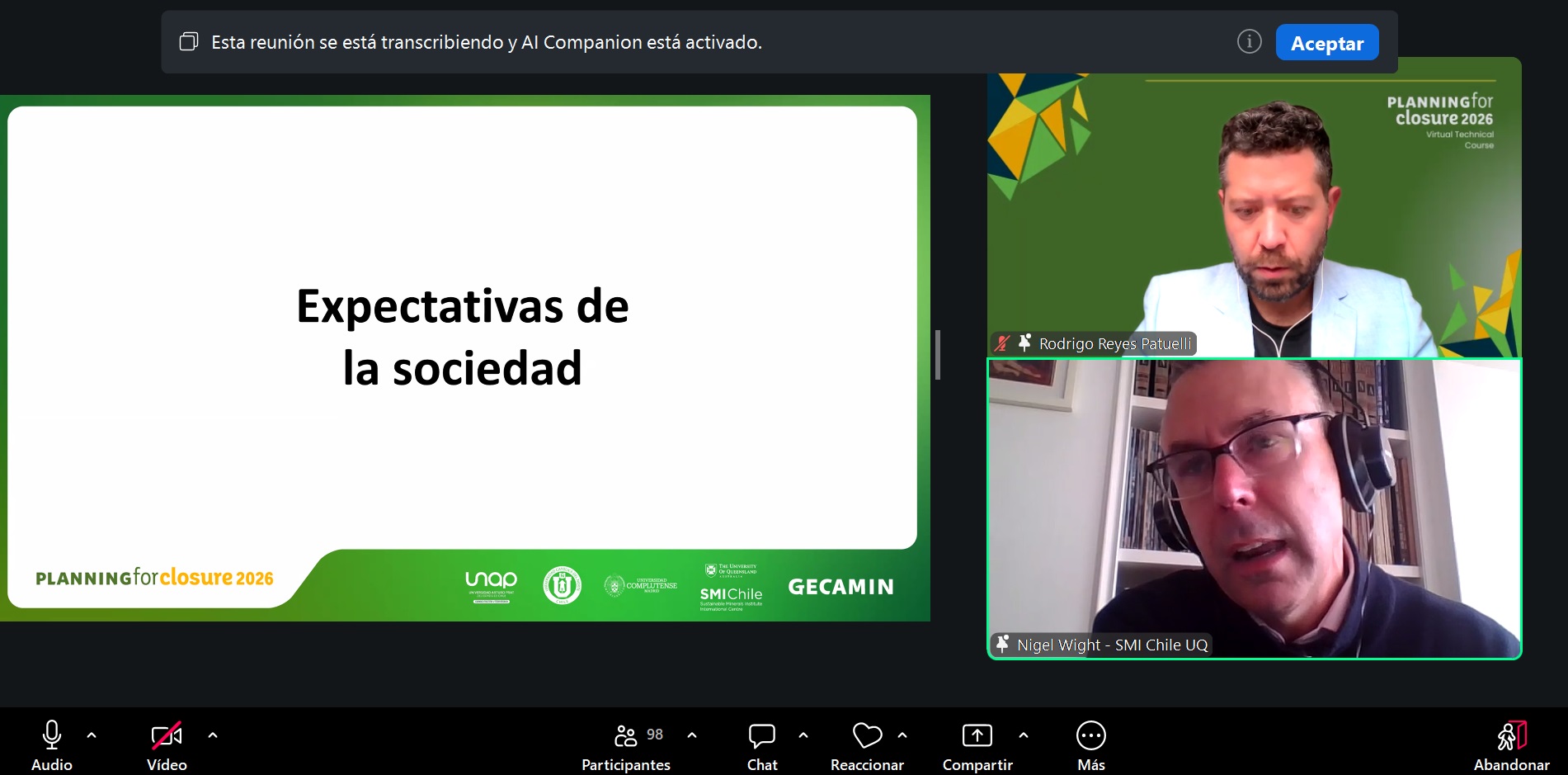
Task: Grab the divider handle between slide and videos
Action: (938, 355)
